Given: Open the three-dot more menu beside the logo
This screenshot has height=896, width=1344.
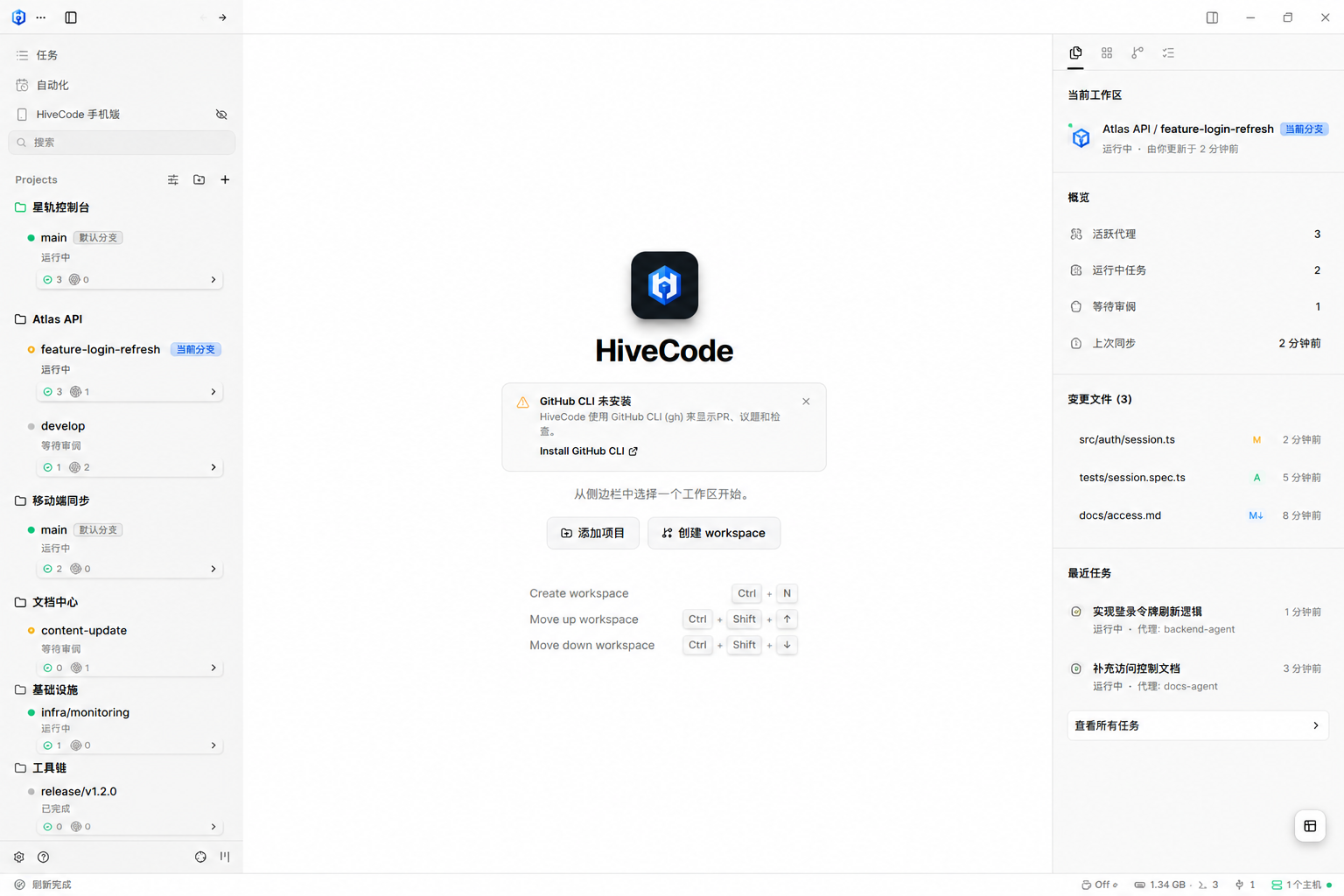Looking at the screenshot, I should 41,17.
